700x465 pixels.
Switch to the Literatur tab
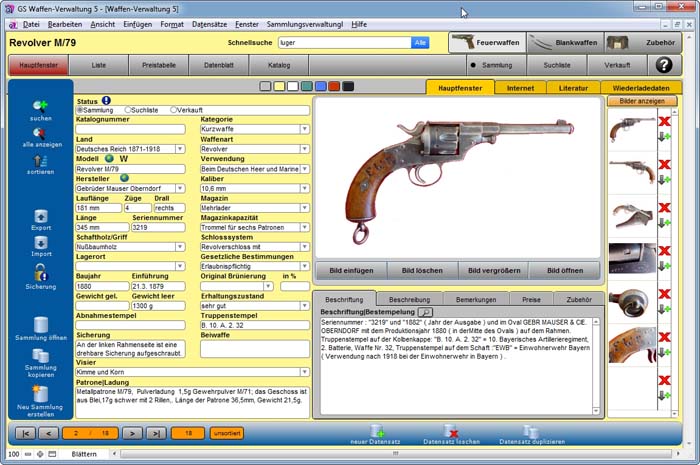pyautogui.click(x=573, y=88)
